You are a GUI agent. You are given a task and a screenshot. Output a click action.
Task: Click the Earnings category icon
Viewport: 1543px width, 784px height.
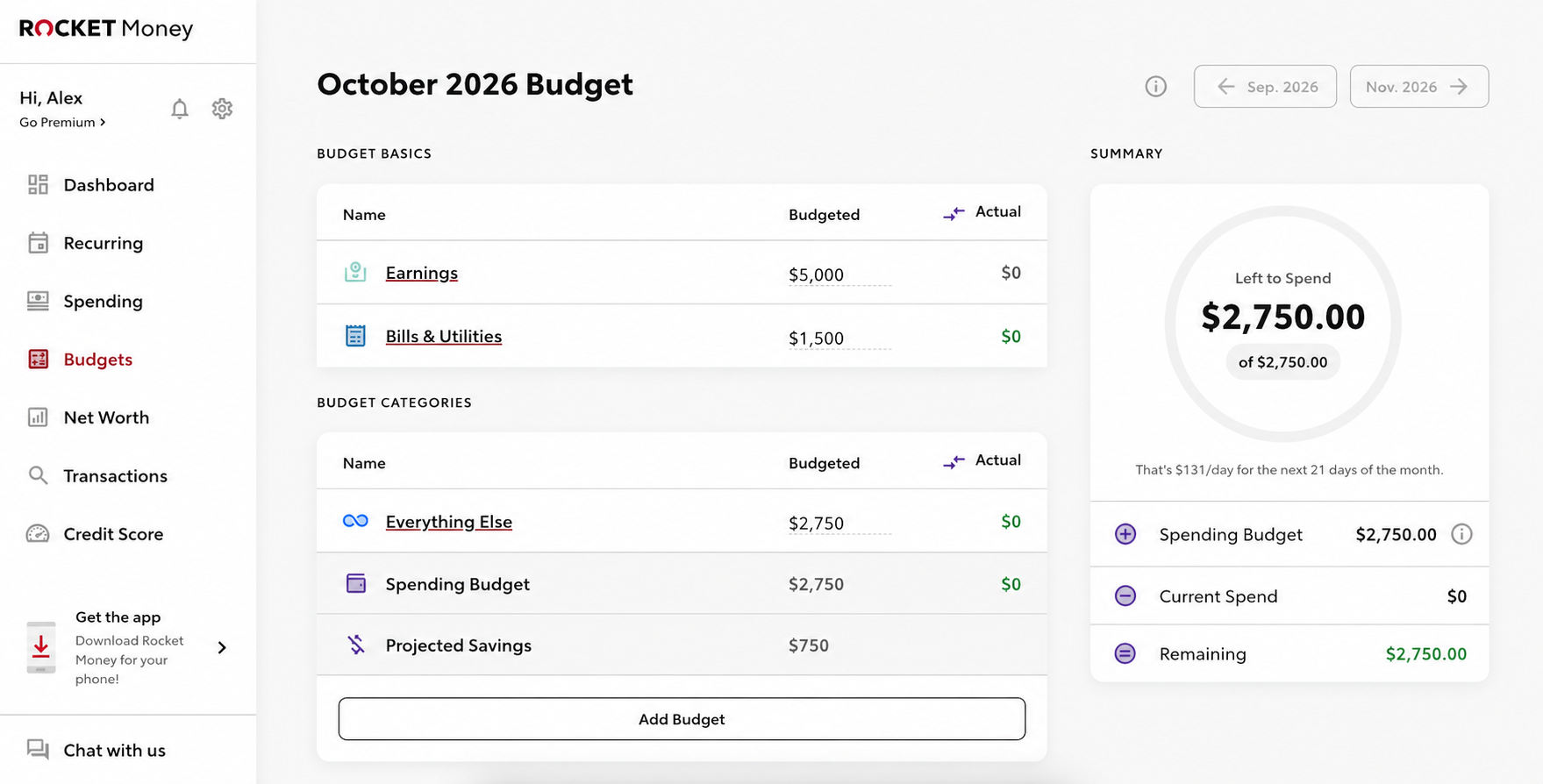(x=355, y=273)
